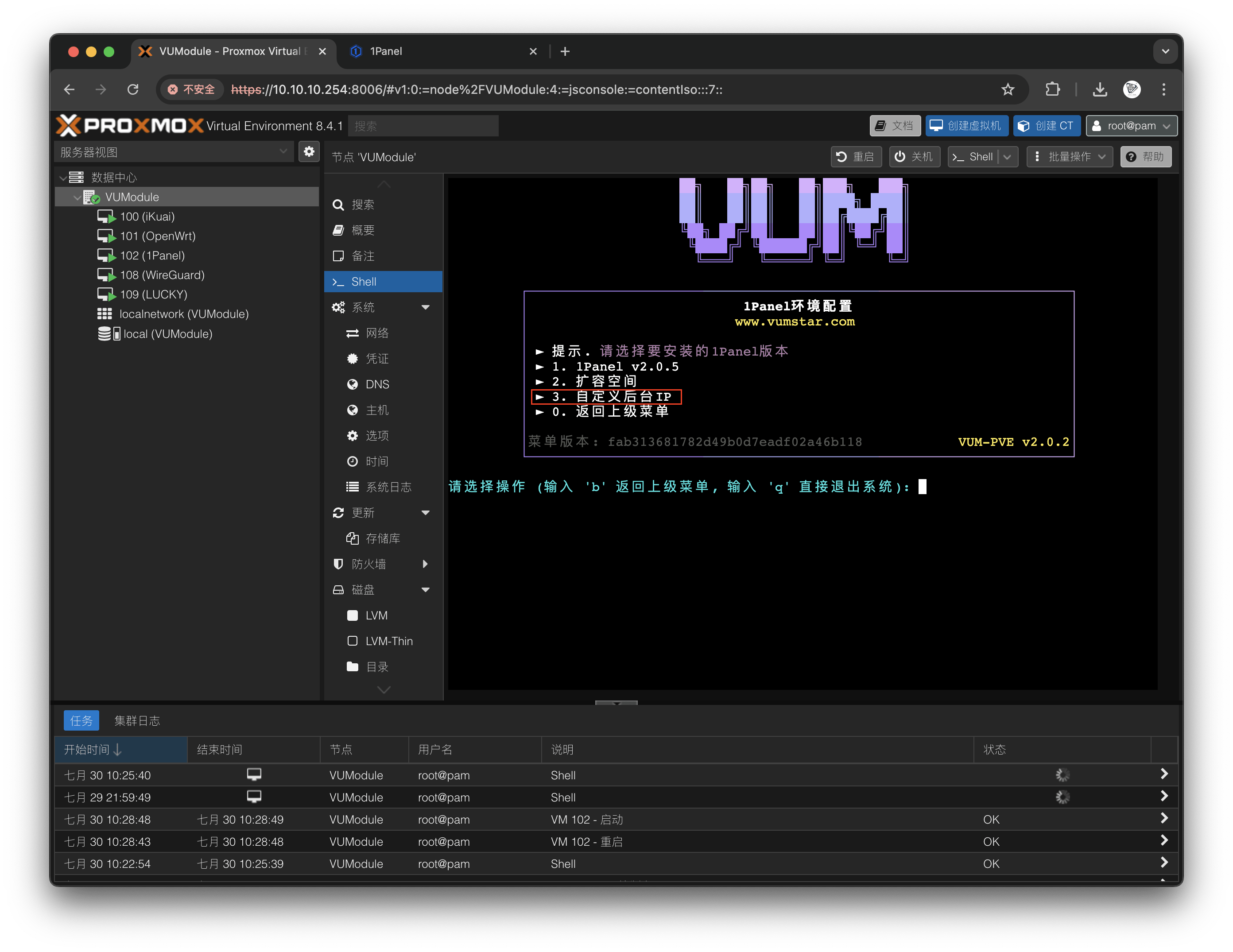This screenshot has height=952, width=1233.
Task: Click the 创建虚拟机 (Create VM) icon
Action: [x=935, y=126]
